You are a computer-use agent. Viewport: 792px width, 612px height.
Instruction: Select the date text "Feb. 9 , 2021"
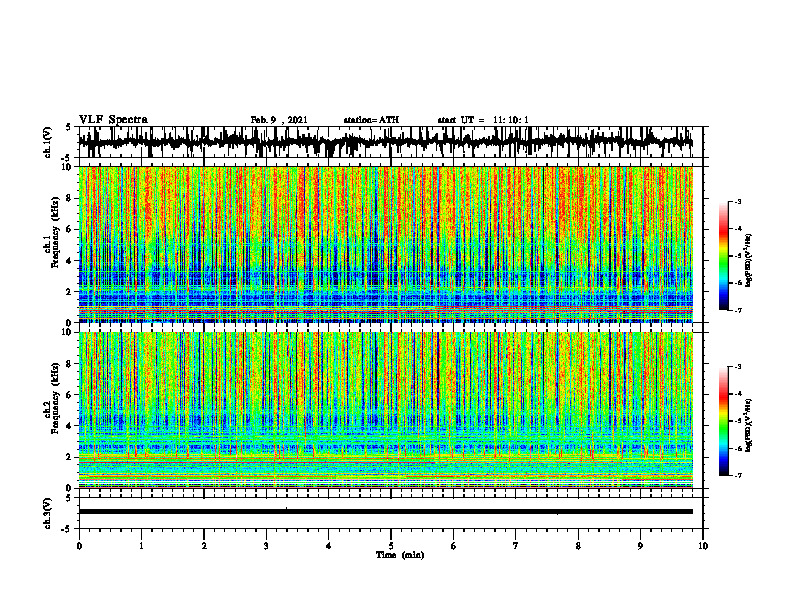279,120
